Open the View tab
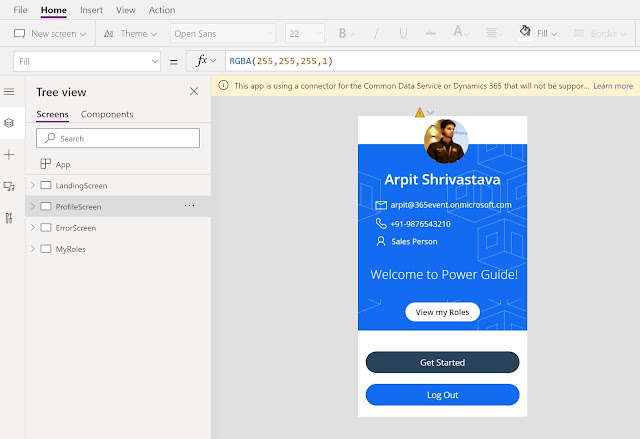Screen dimensions: 640x439 click(x=125, y=10)
